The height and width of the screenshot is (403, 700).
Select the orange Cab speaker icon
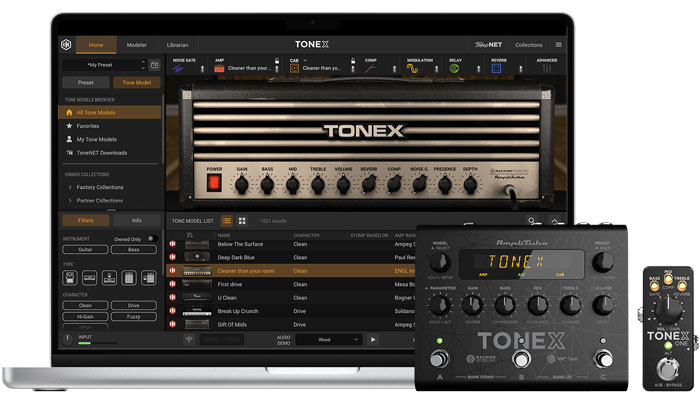[x=294, y=68]
